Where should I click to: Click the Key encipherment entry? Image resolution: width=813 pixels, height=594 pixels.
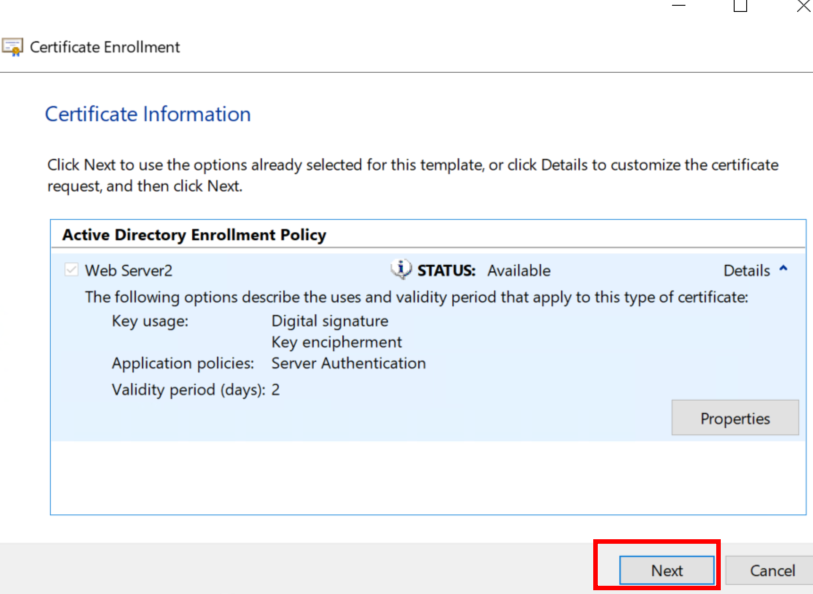336,342
